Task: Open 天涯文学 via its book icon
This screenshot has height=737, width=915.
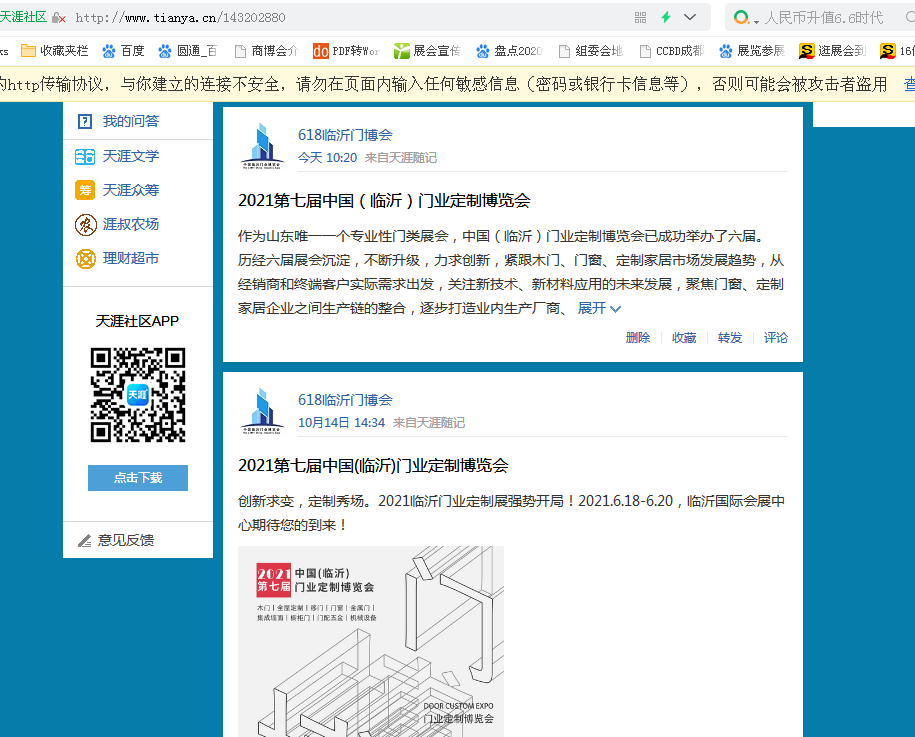Action: click(x=85, y=156)
